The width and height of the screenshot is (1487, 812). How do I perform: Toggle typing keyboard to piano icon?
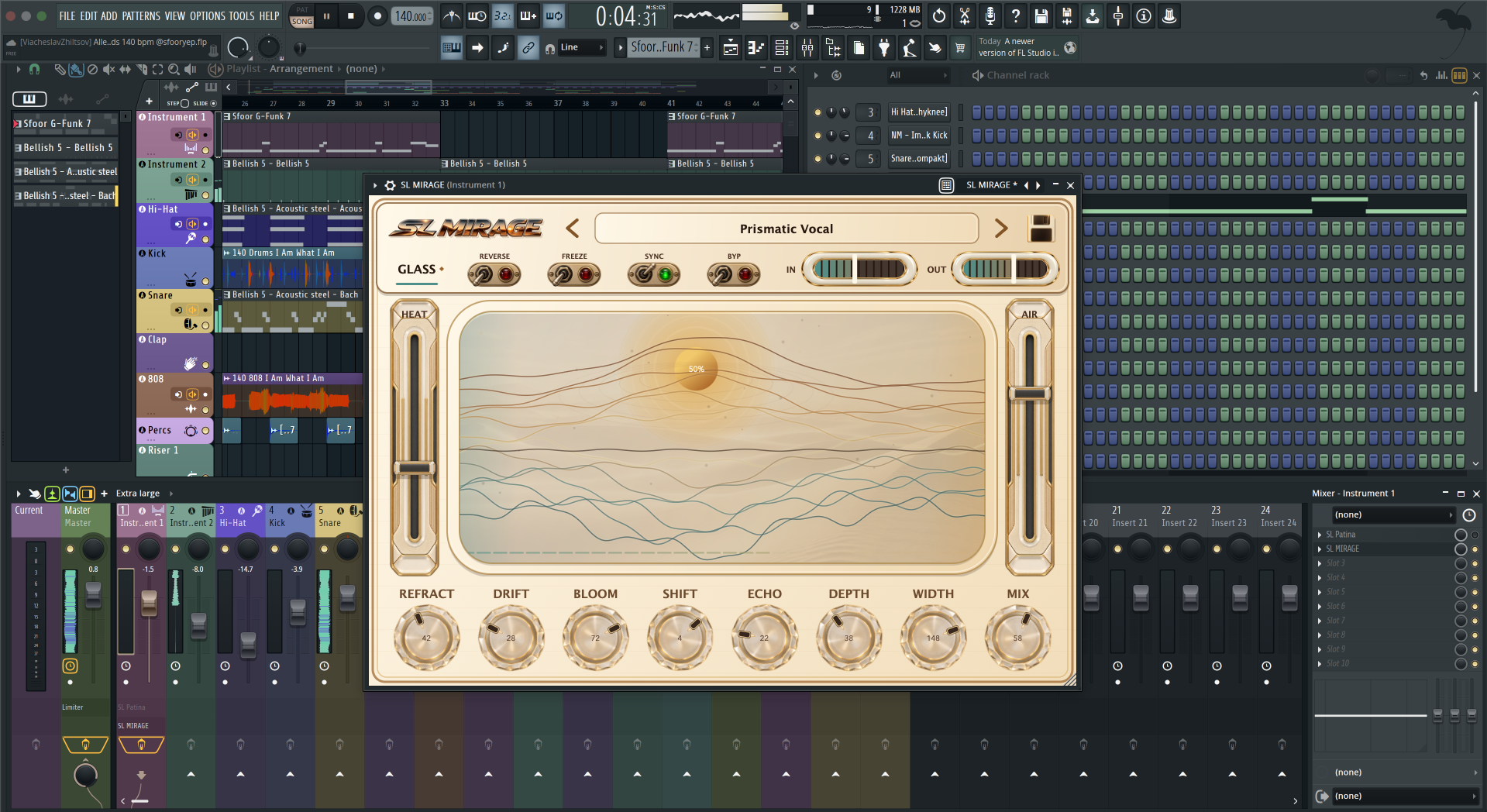(x=451, y=48)
